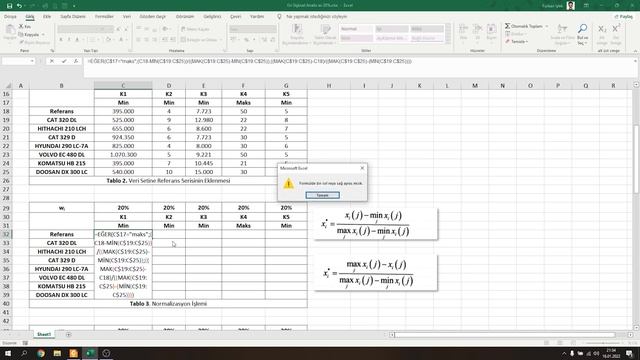Click the 1.070.300 cell for VOLVO
The height and width of the screenshot is (360, 640).
point(123,155)
